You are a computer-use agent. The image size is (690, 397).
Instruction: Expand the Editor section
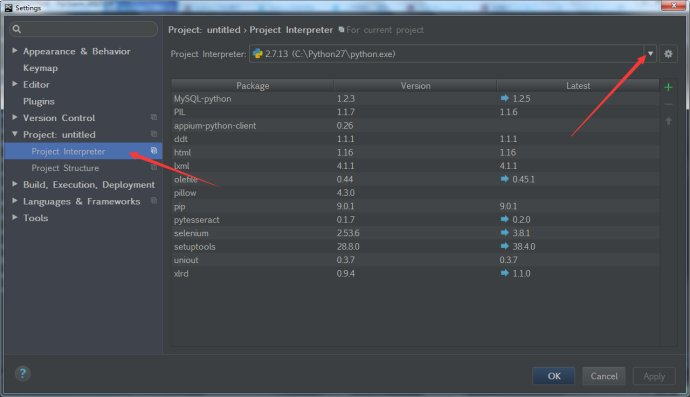point(15,84)
